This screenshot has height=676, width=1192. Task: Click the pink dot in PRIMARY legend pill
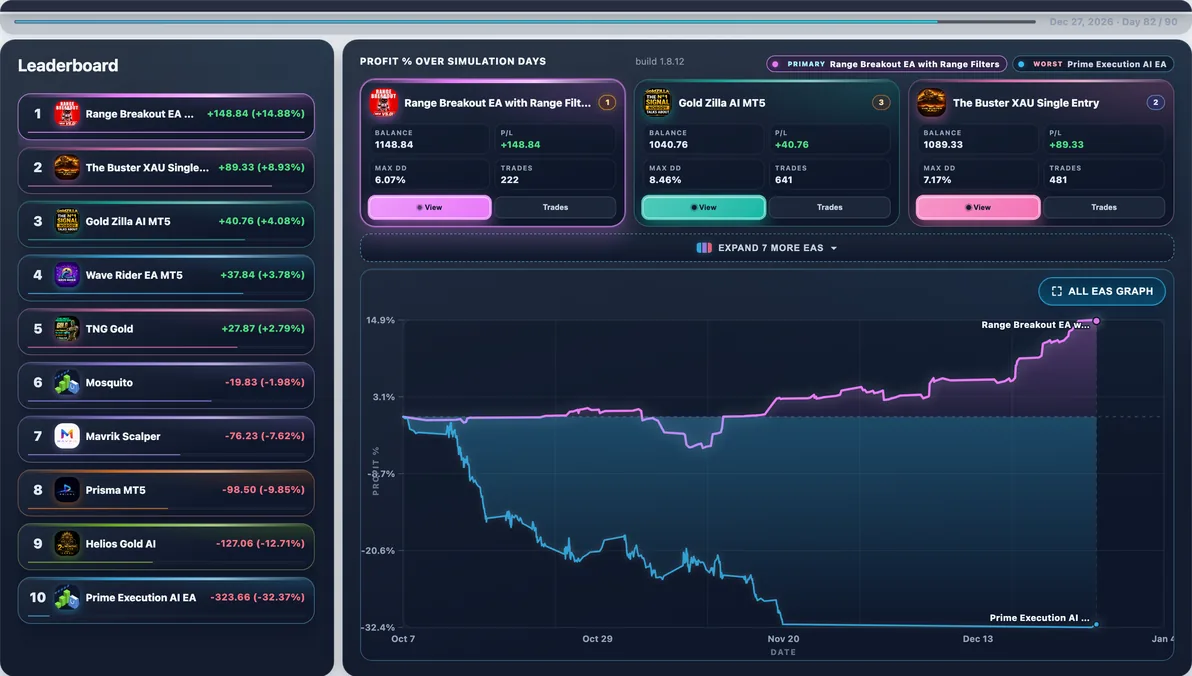coord(775,65)
